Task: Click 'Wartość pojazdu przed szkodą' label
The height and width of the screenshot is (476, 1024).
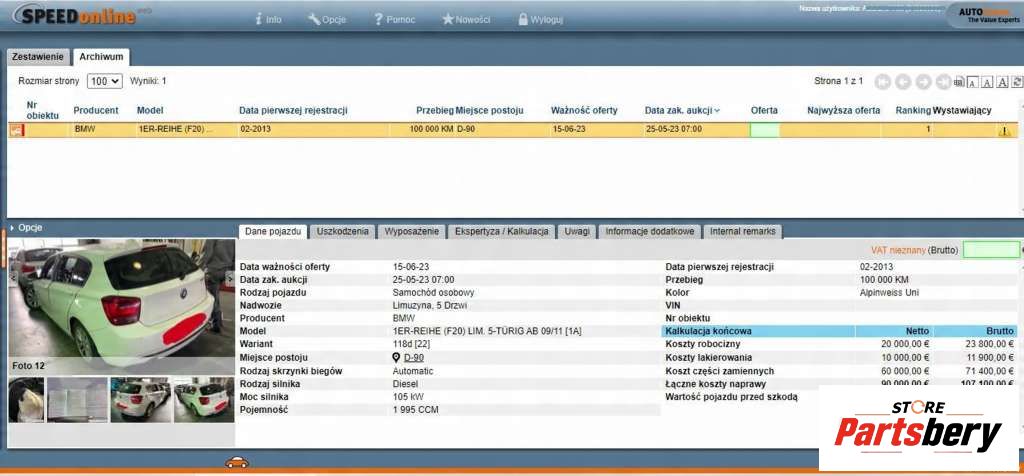Action: pyautogui.click(x=731, y=396)
